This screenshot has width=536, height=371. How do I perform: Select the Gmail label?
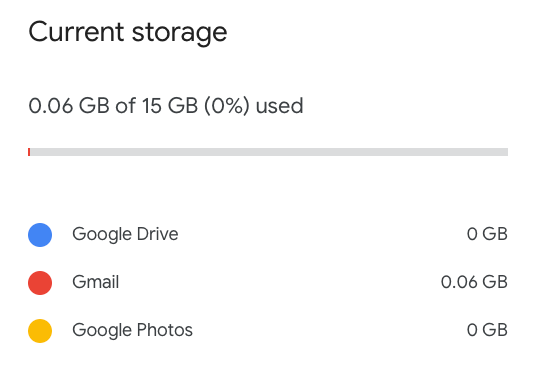96,282
